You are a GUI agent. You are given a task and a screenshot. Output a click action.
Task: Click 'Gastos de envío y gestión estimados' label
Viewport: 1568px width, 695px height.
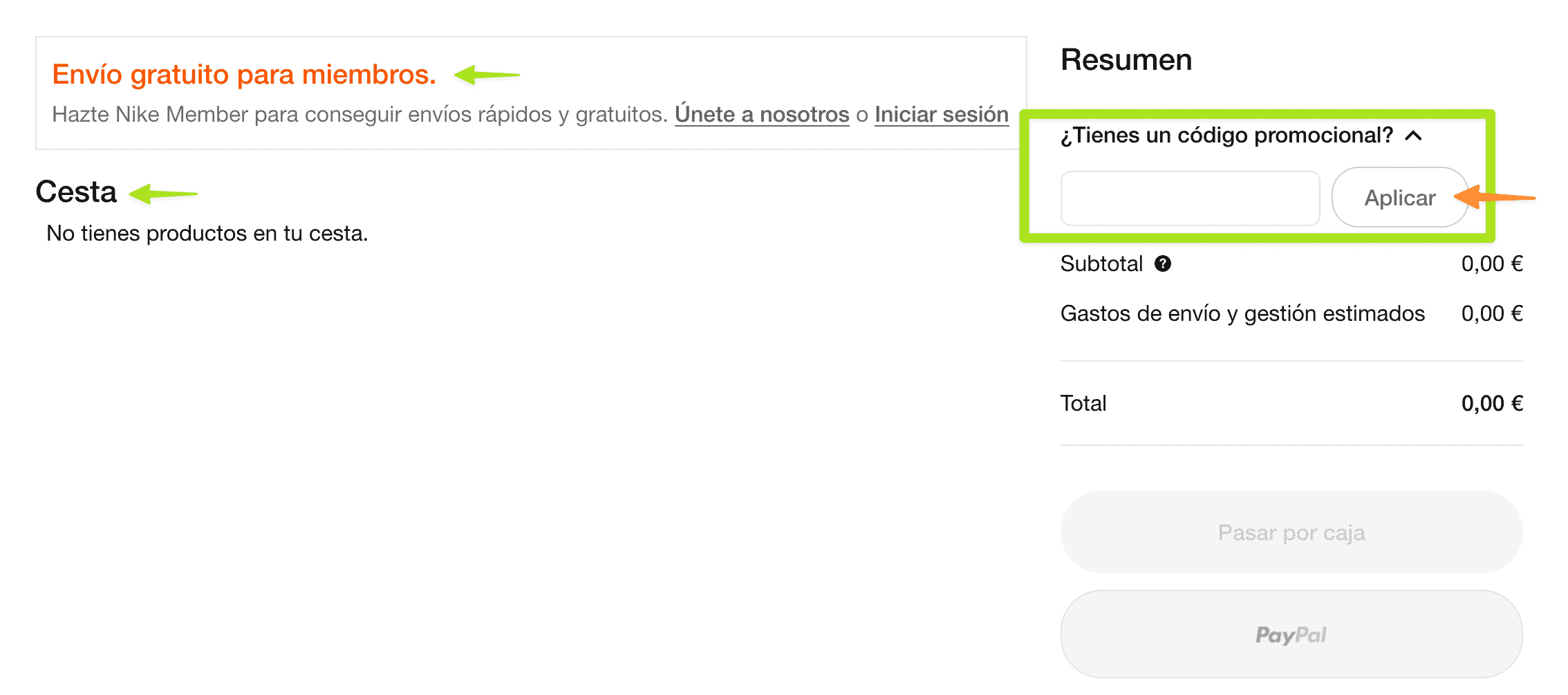click(x=1242, y=314)
